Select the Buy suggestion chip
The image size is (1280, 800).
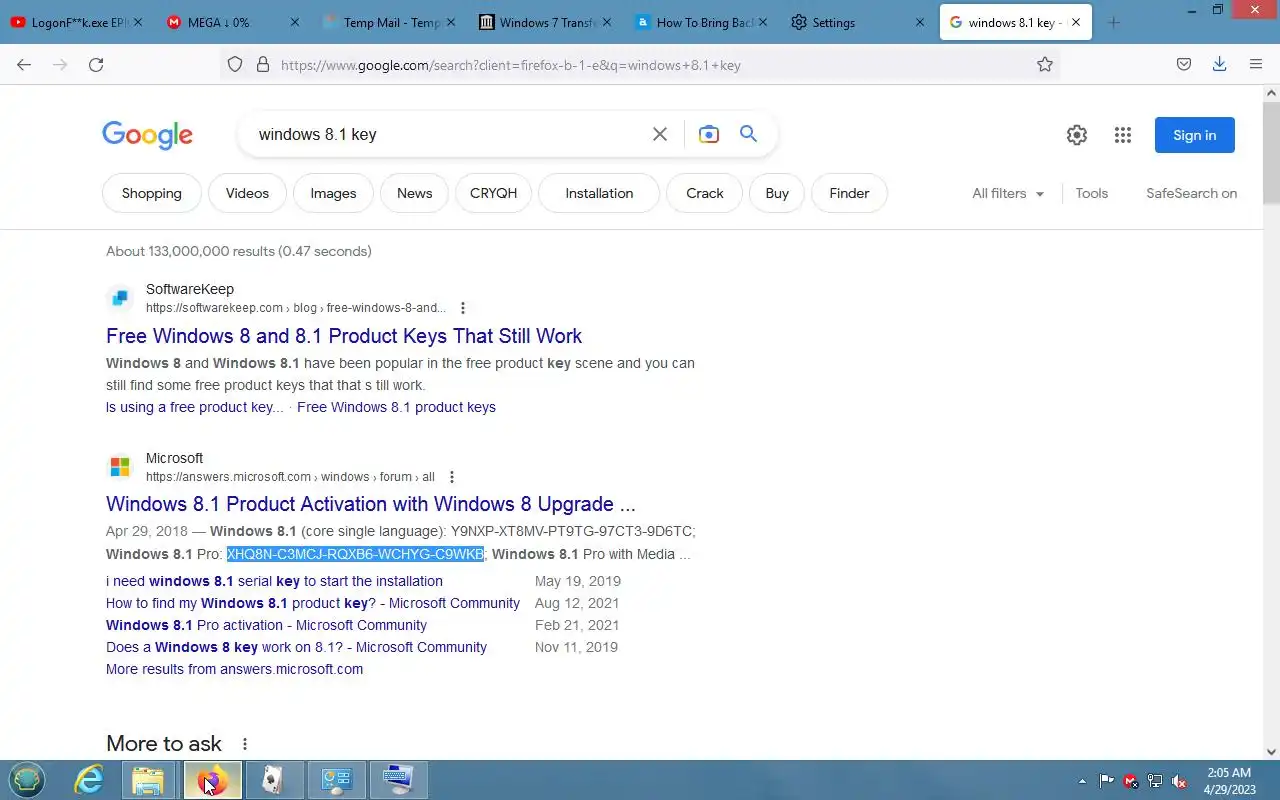click(x=777, y=193)
